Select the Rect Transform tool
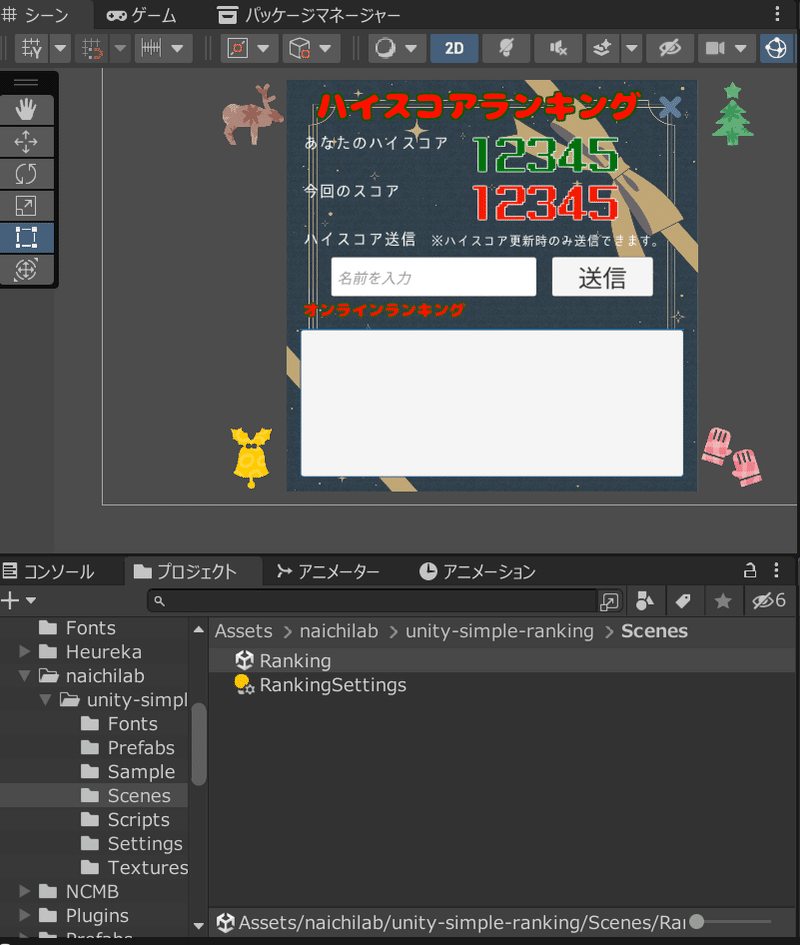This screenshot has width=800, height=945. pos(28,237)
